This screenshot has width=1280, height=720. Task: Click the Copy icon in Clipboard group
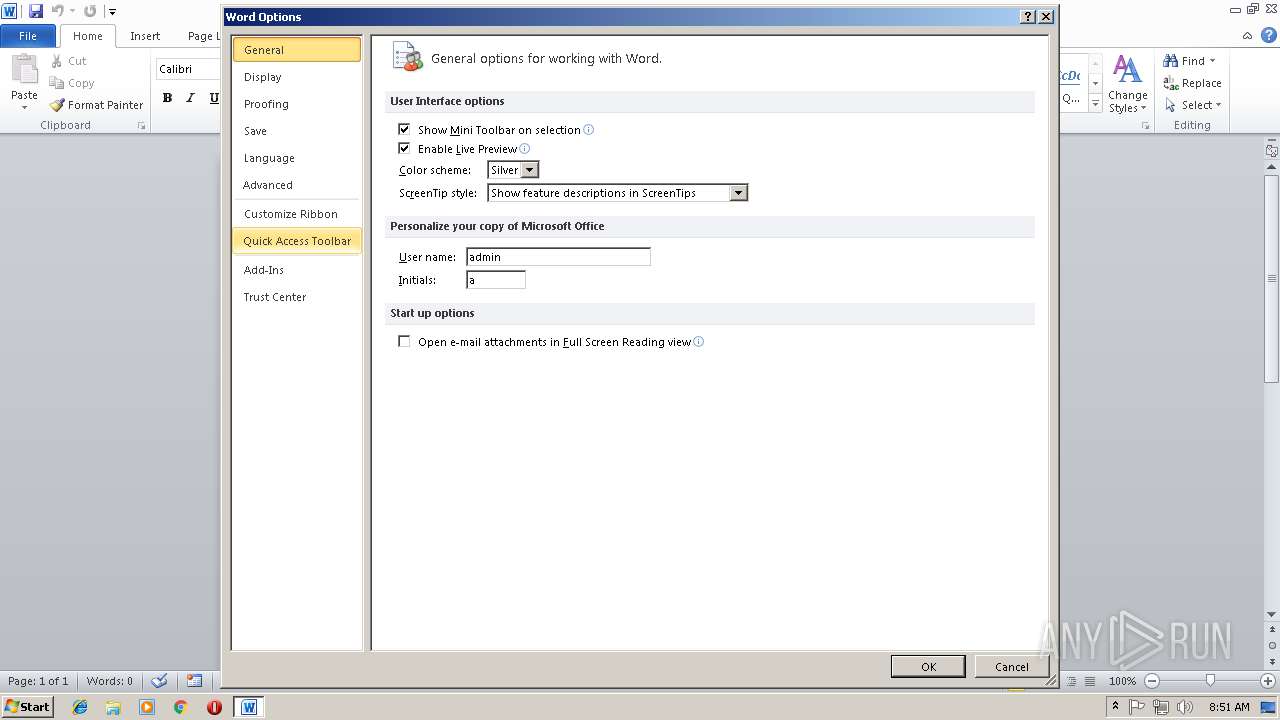click(x=57, y=83)
